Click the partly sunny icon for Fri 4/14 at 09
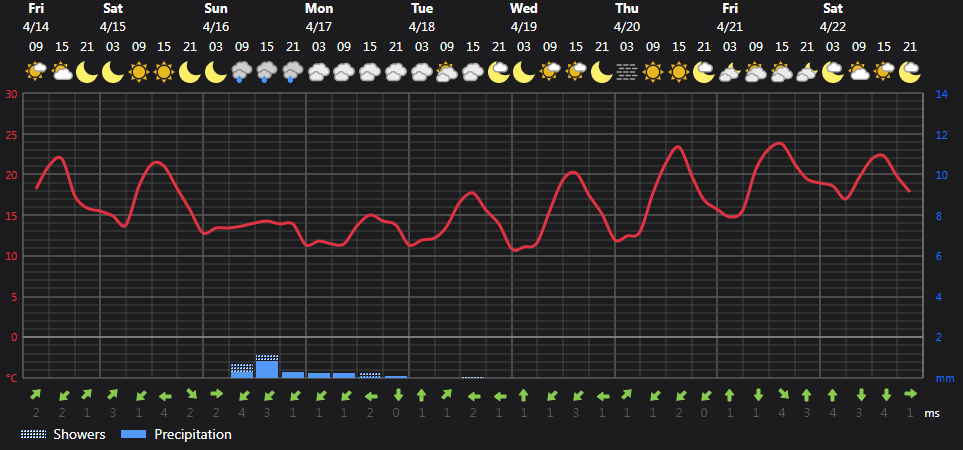 [x=36, y=71]
